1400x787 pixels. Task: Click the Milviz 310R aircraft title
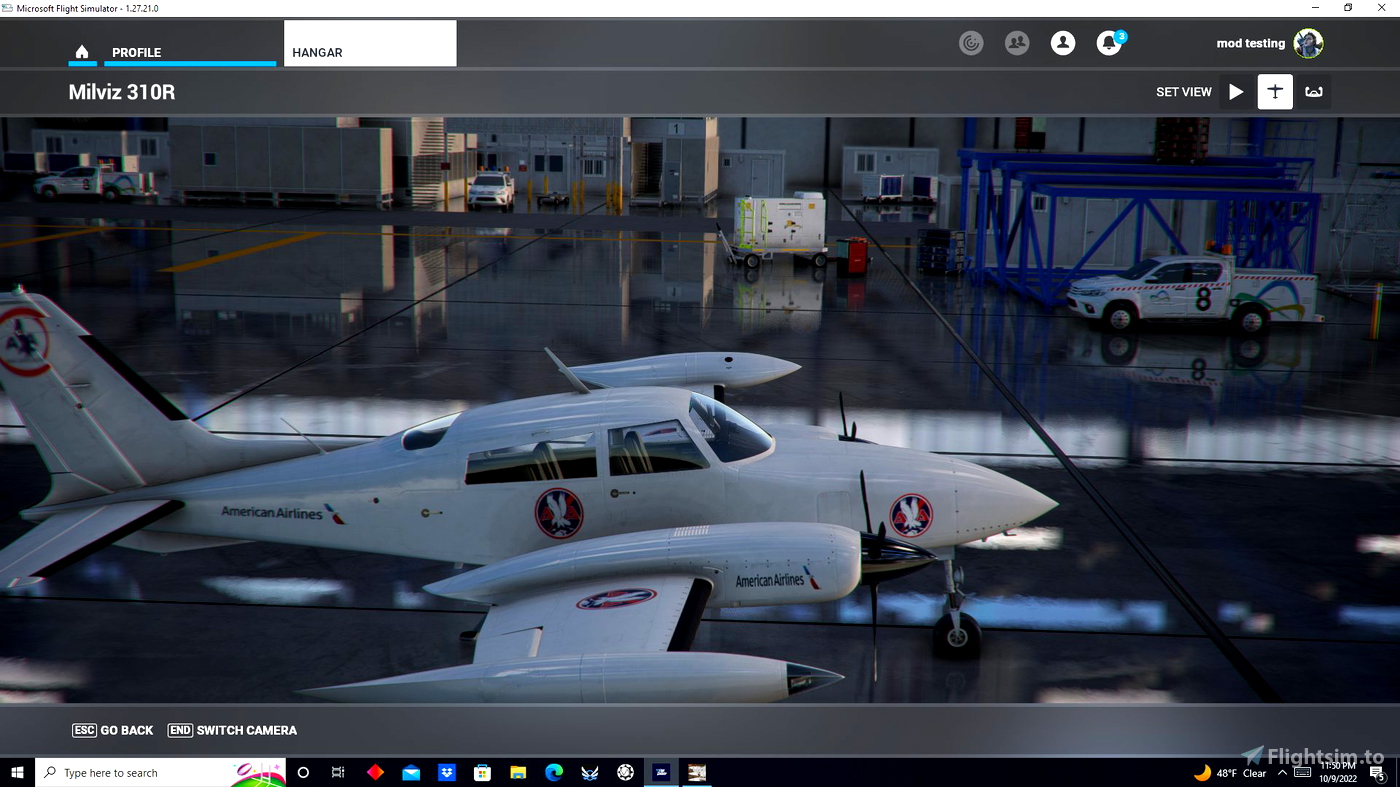click(122, 93)
